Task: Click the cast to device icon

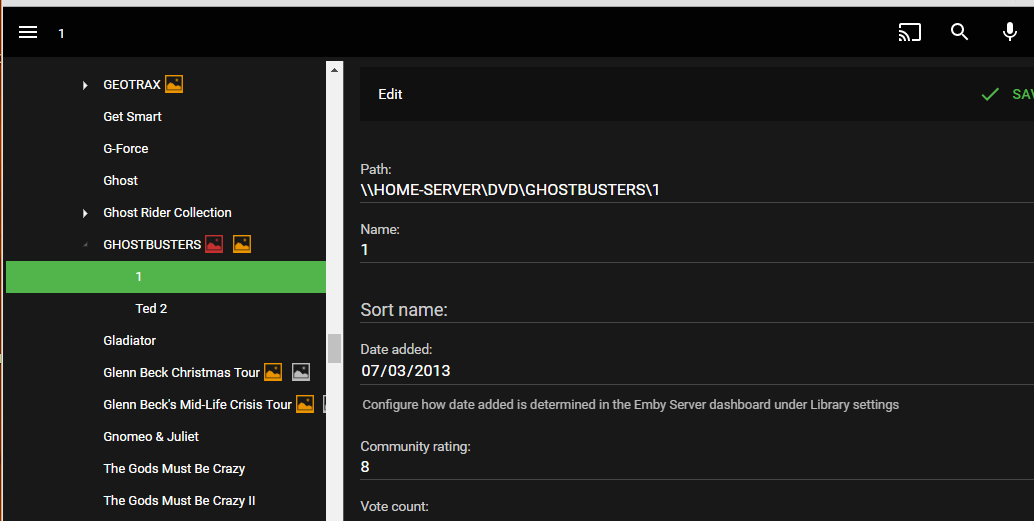Action: click(x=909, y=32)
